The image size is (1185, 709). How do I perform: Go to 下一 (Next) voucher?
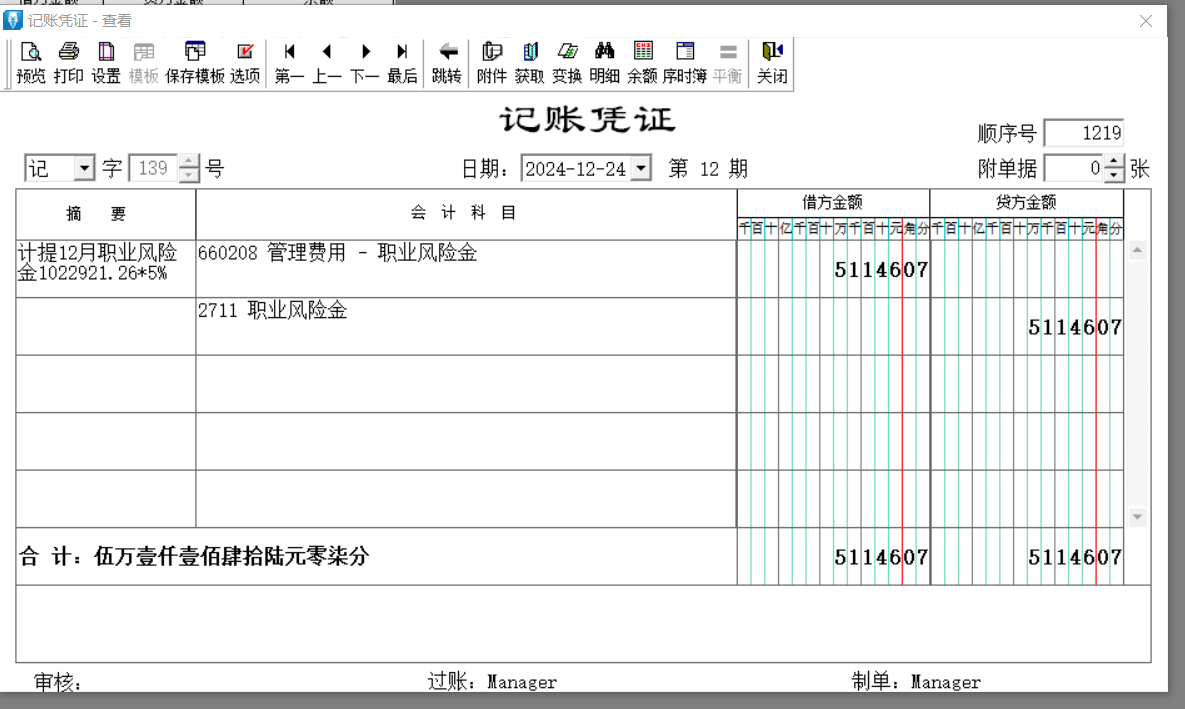pos(365,62)
